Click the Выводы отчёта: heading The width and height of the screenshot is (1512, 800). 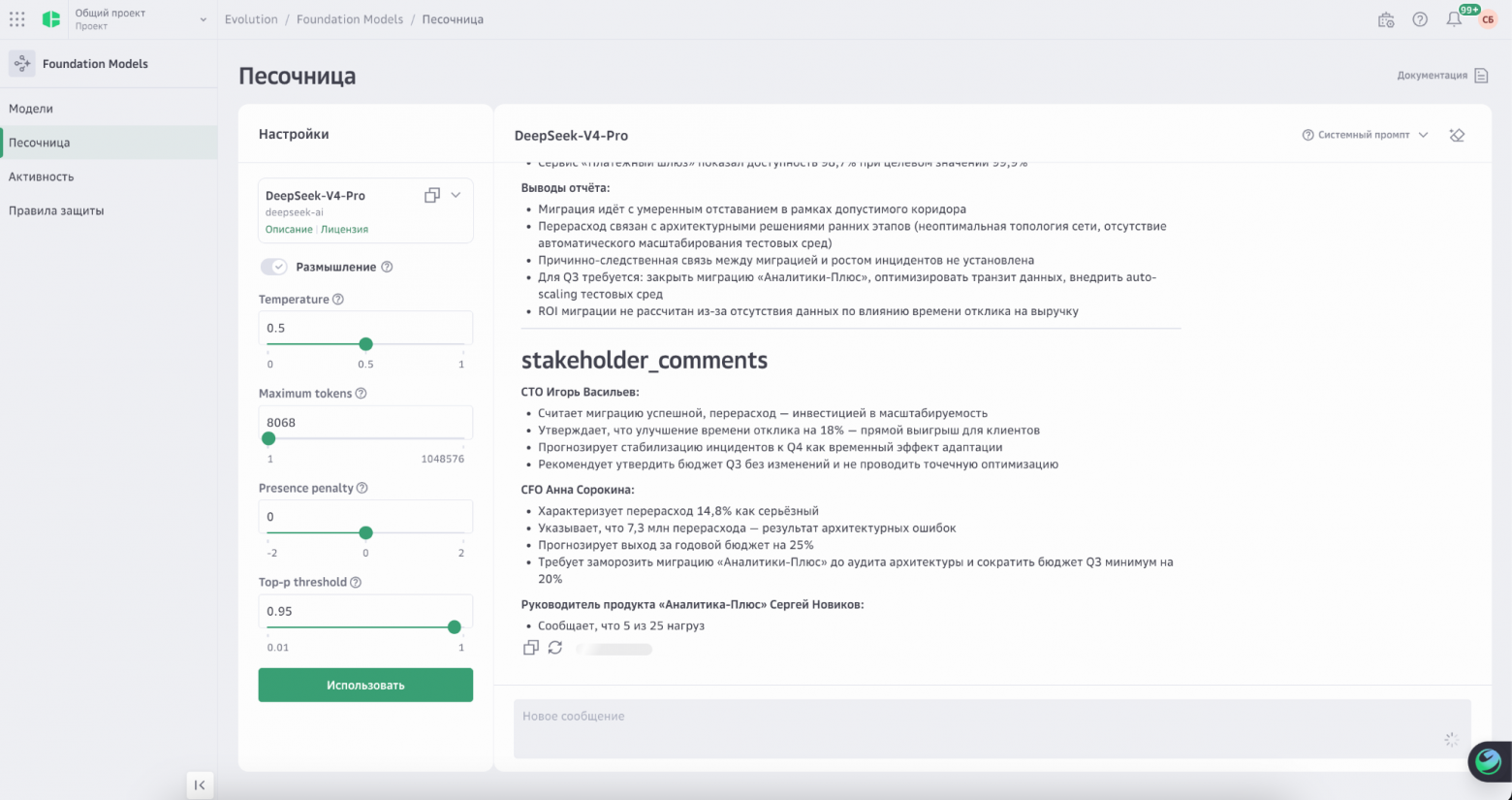[566, 188]
